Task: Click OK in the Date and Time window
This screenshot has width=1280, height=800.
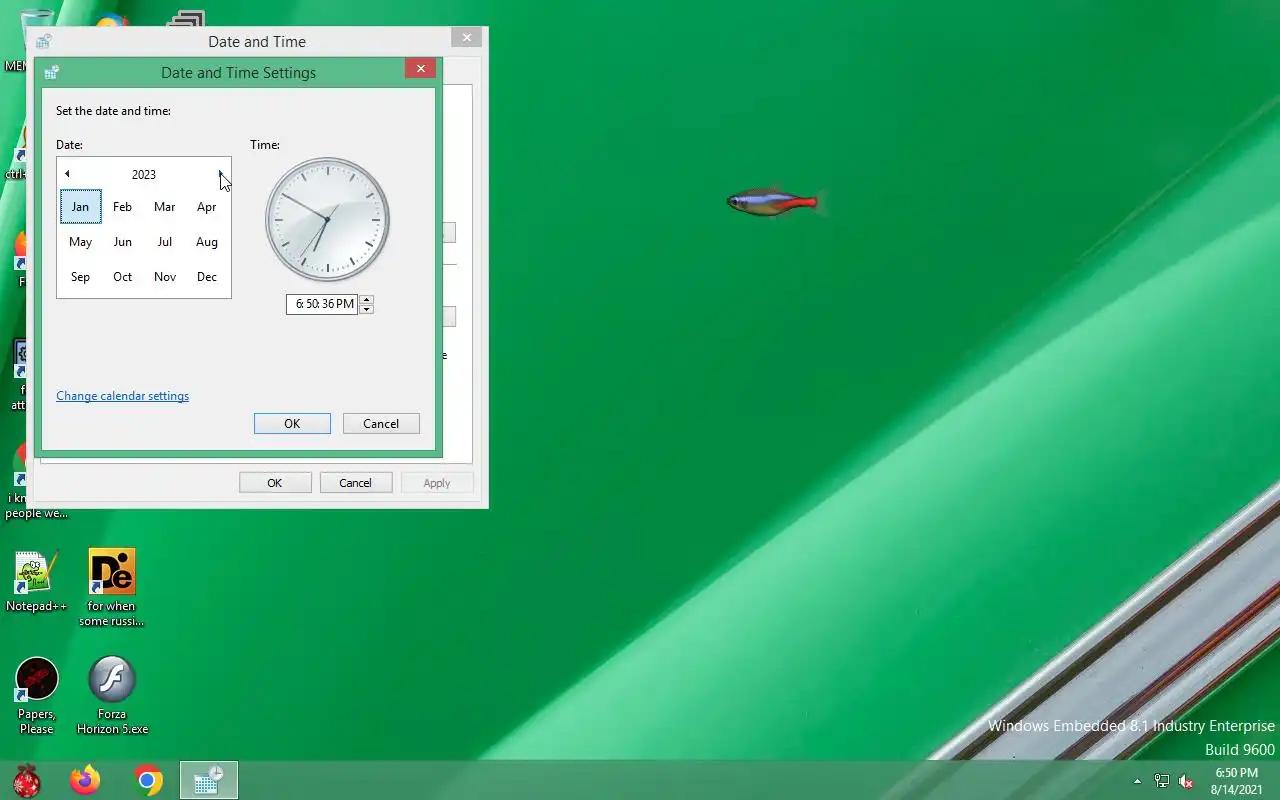Action: [275, 483]
